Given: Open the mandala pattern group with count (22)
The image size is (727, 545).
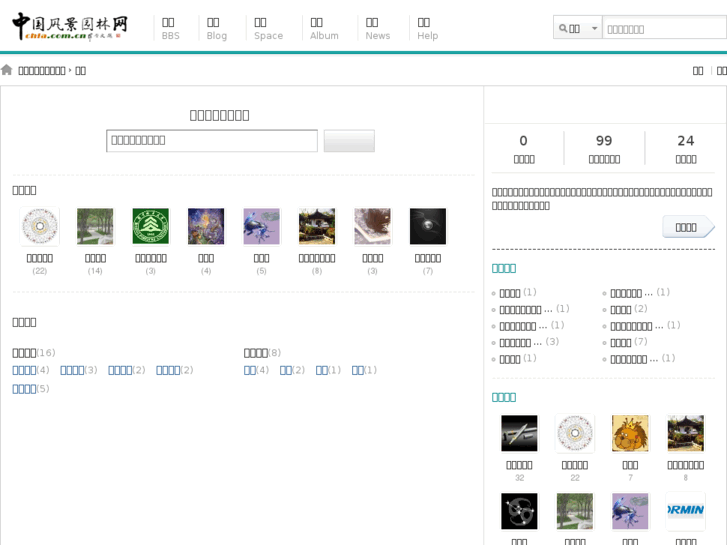Looking at the screenshot, I should (39, 226).
